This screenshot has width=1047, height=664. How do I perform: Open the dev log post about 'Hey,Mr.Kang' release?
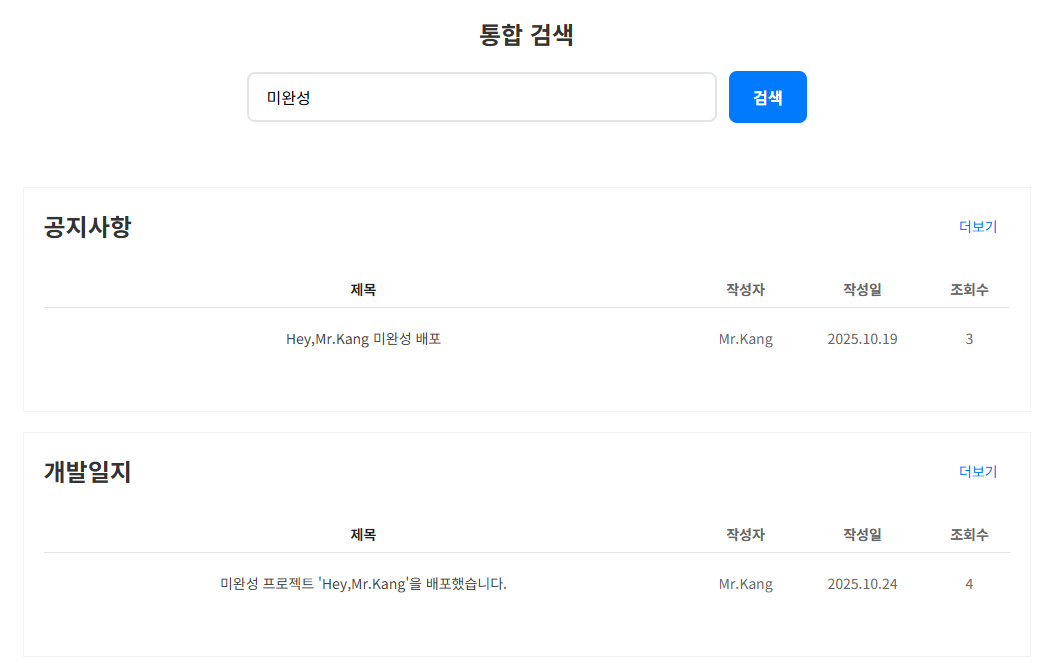(362, 583)
